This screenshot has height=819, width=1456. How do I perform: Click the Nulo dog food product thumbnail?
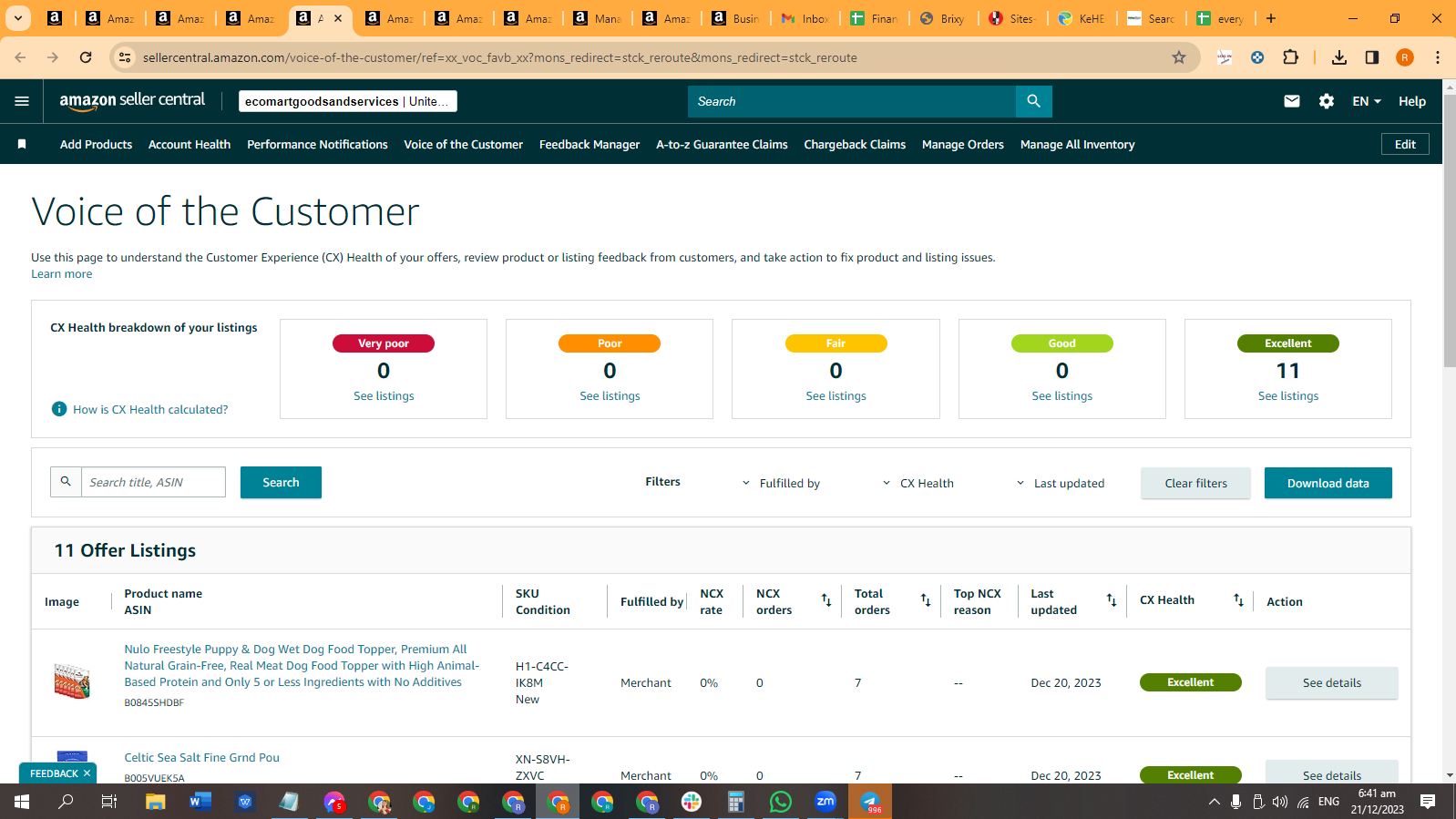(72, 681)
